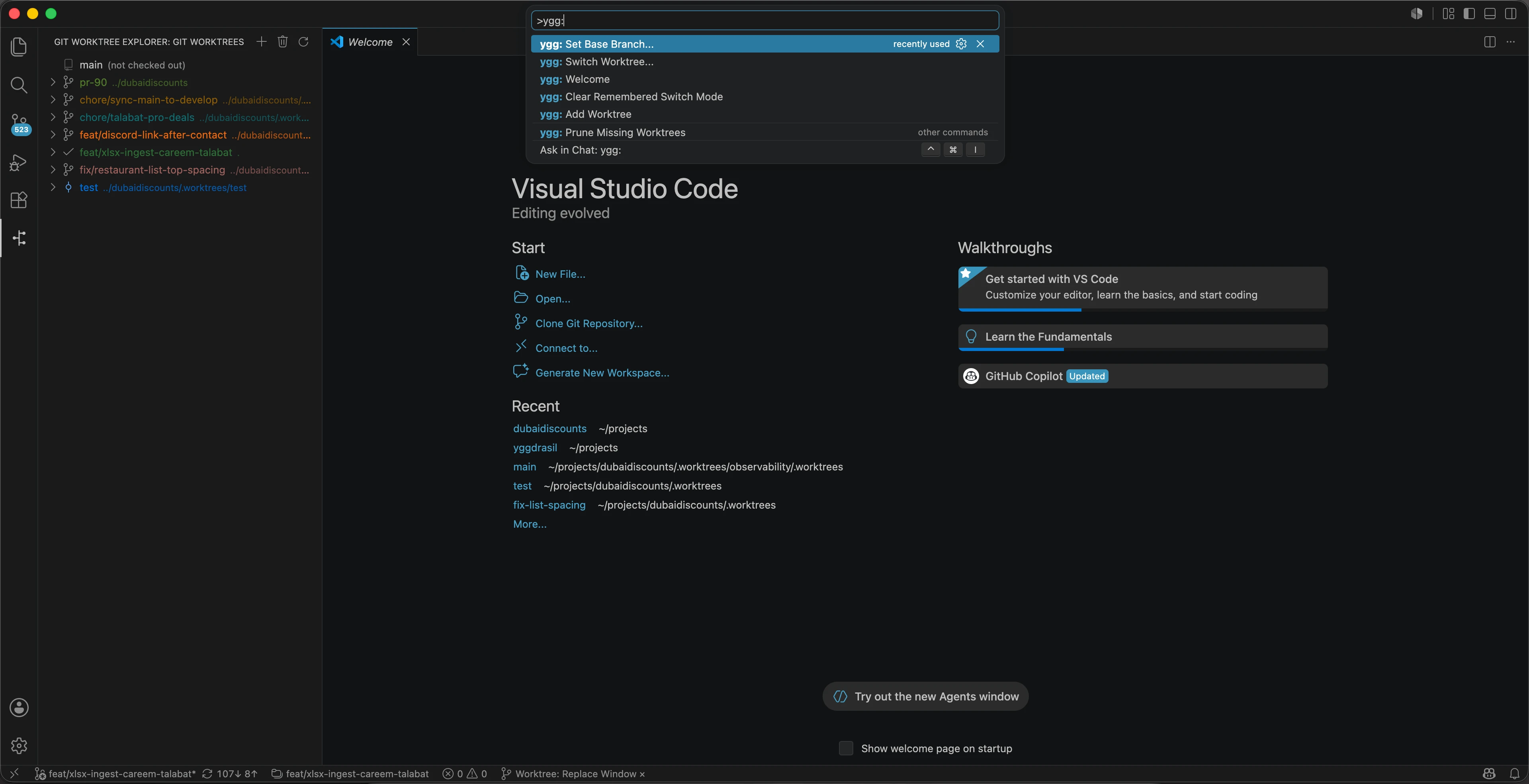This screenshot has height=784, width=1529.
Task: Expand the test worktree item
Action: click(53, 187)
